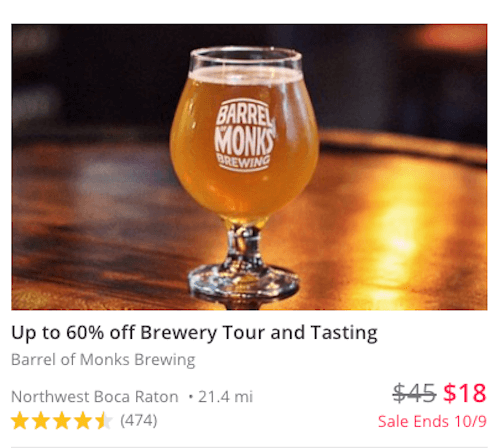Select the third gold rating star

[x=62, y=421]
